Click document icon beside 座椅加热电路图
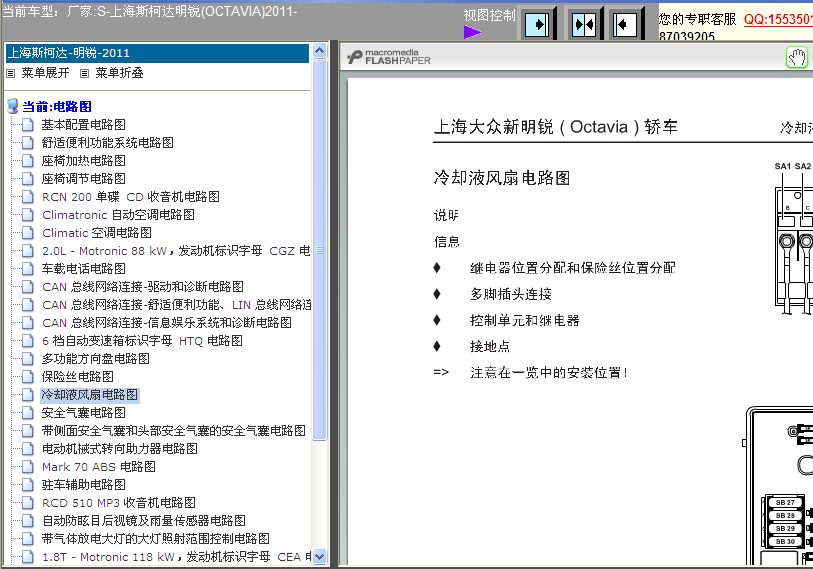The height and width of the screenshot is (569, 813). tap(28, 161)
